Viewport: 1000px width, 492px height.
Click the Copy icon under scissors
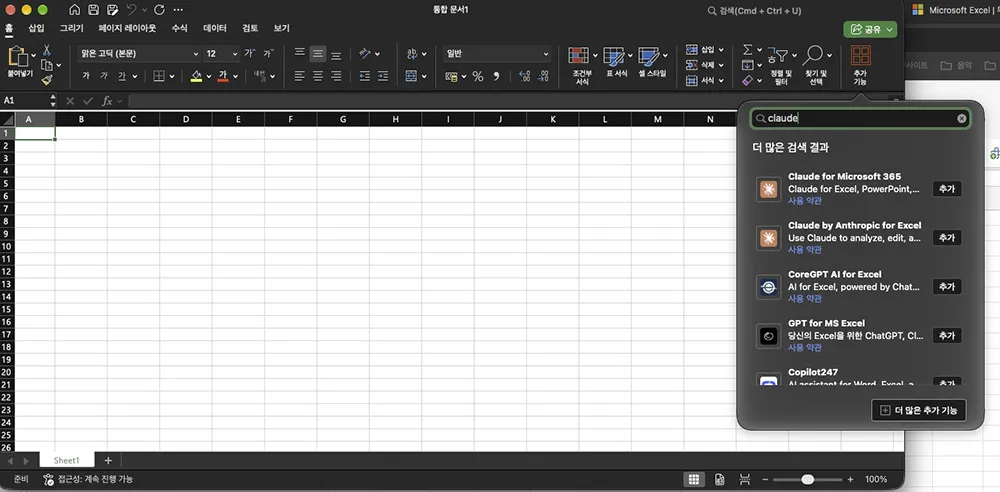(47, 65)
